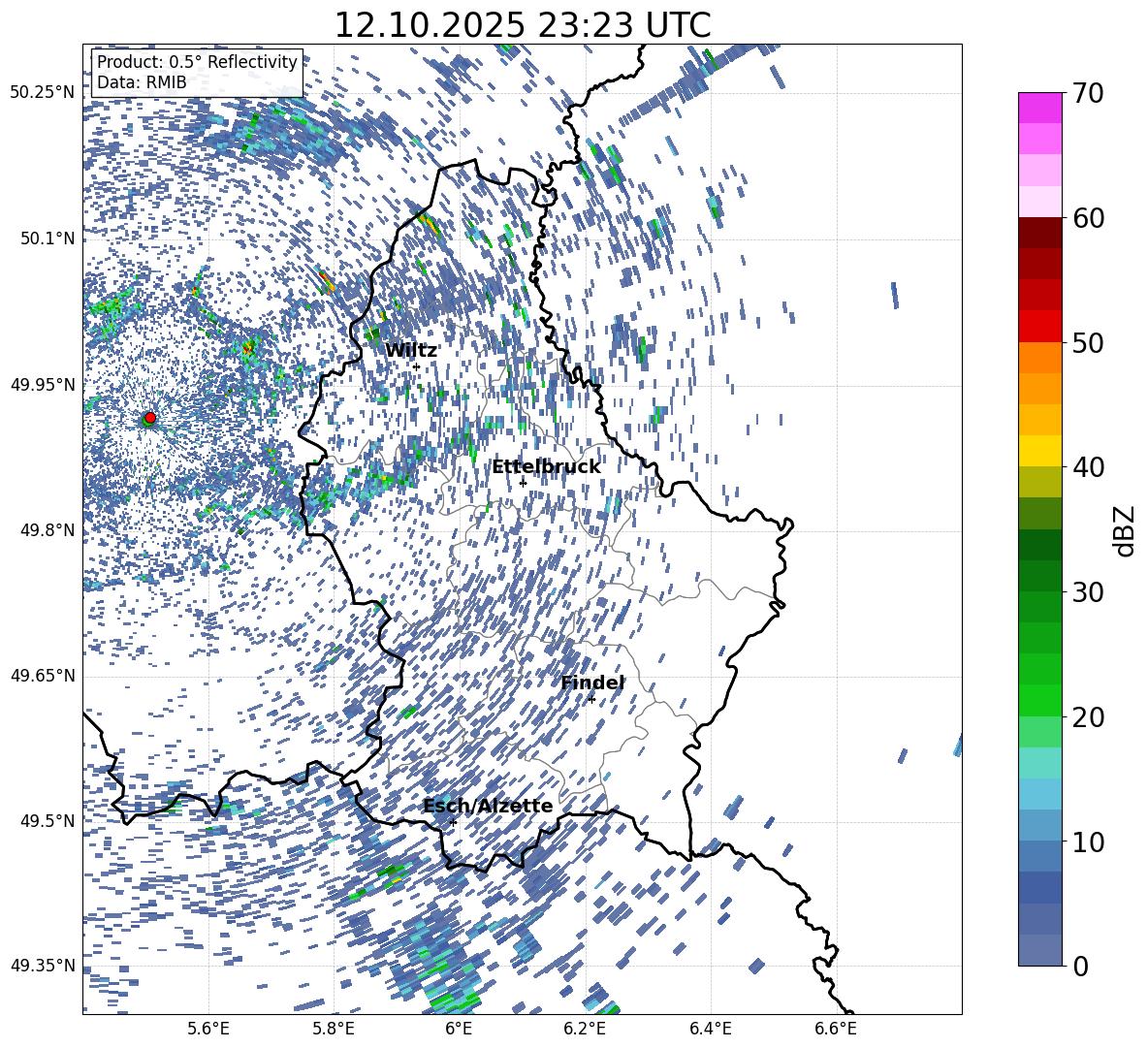Click the latitude label 50.1°N
The height and width of the screenshot is (1048, 1148).
[48, 239]
